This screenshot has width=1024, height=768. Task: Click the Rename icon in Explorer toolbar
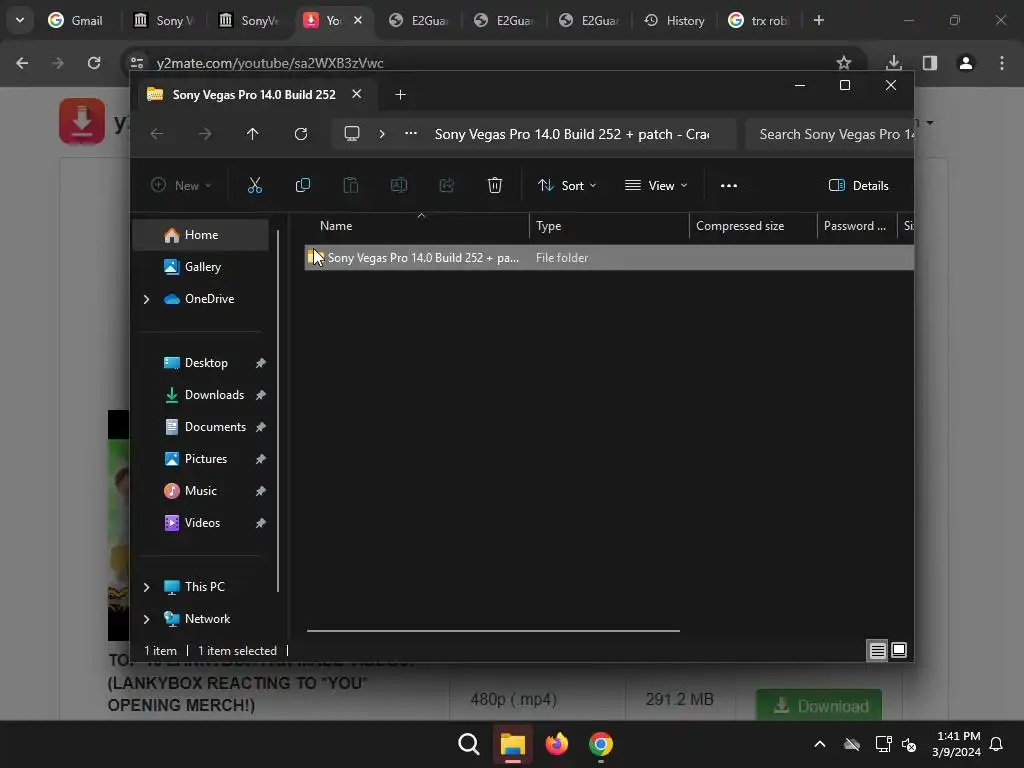pos(398,185)
